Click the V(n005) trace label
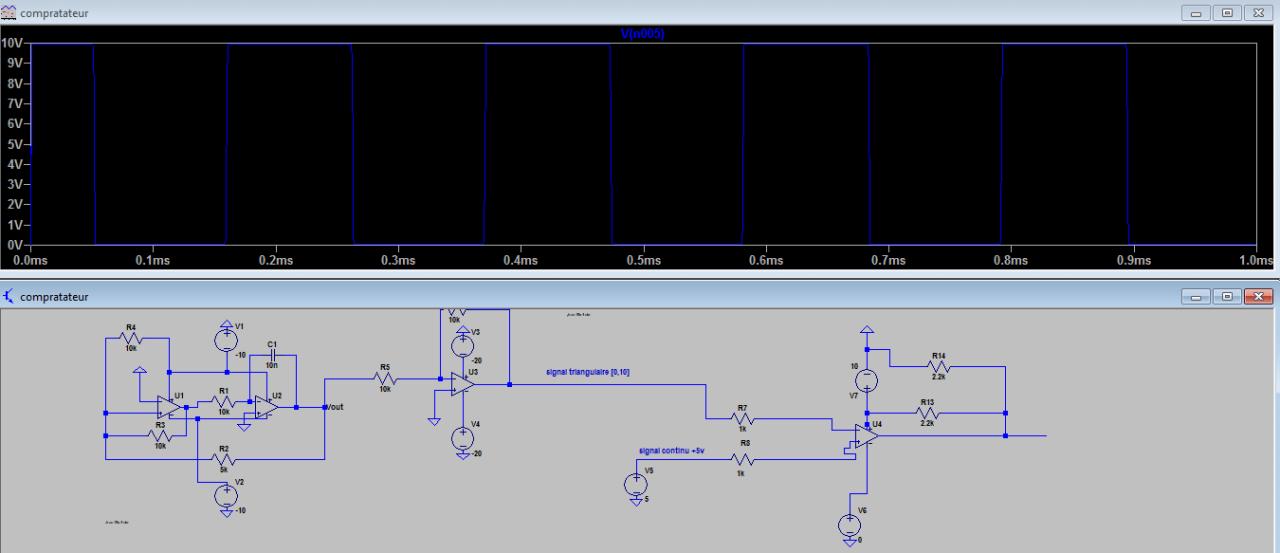Image resolution: width=1280 pixels, height=553 pixels. pos(643,36)
